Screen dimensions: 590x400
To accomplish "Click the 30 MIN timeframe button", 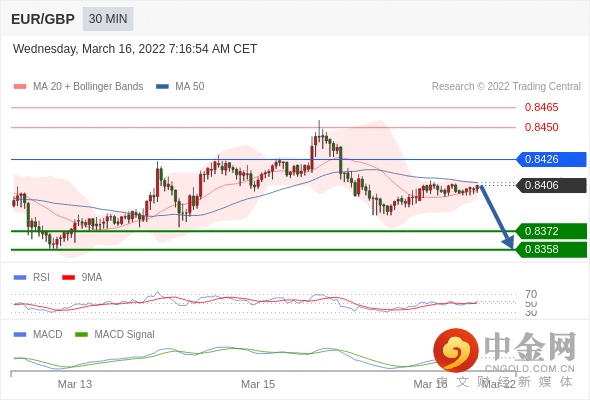I will tap(108, 19).
